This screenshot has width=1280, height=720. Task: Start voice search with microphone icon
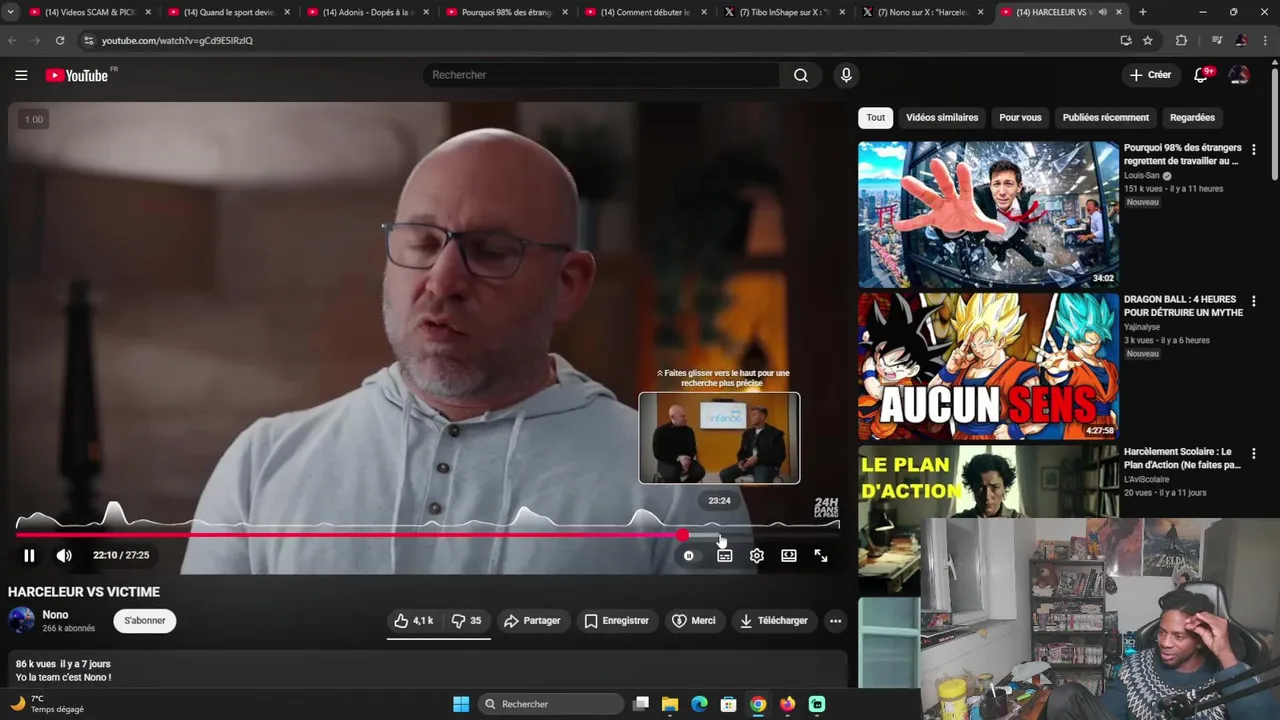846,75
